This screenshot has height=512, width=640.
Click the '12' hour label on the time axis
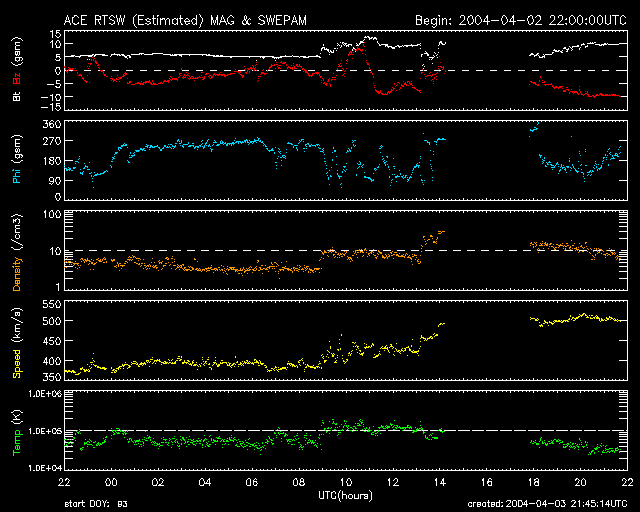tap(393, 483)
